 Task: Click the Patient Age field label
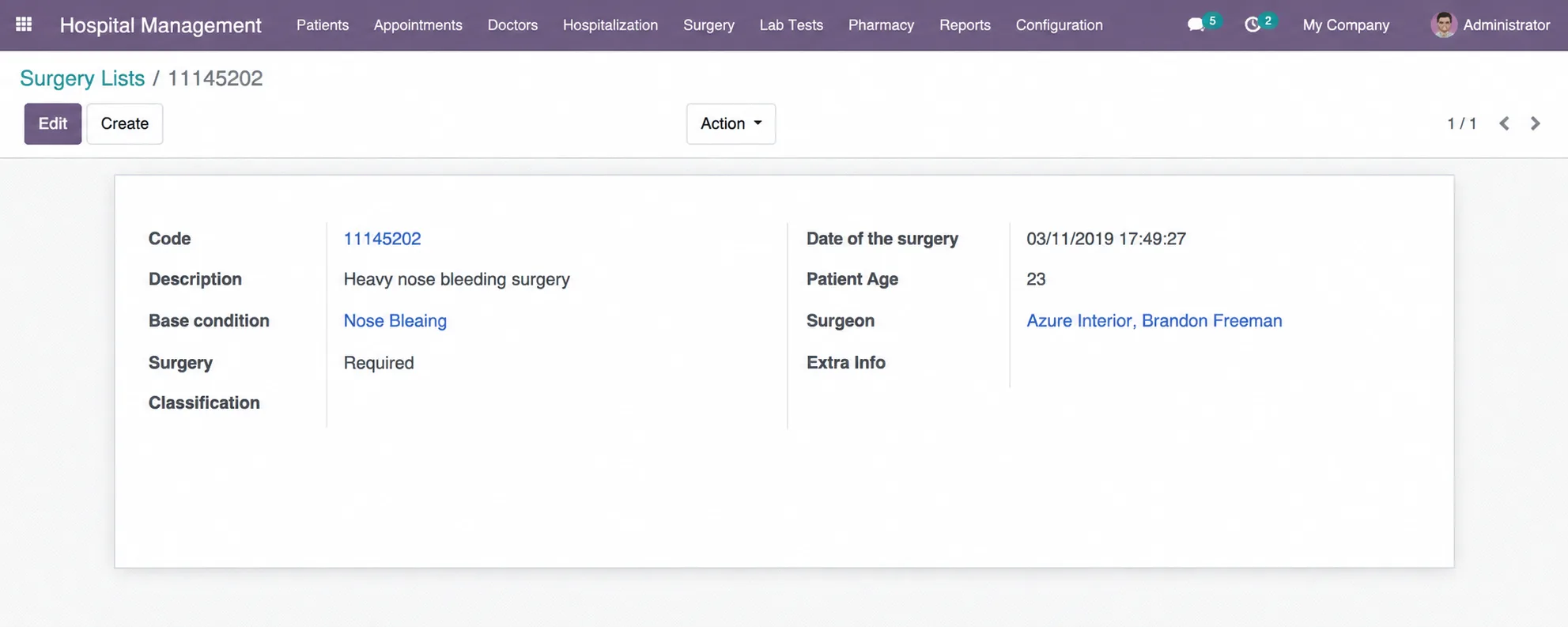pos(852,279)
